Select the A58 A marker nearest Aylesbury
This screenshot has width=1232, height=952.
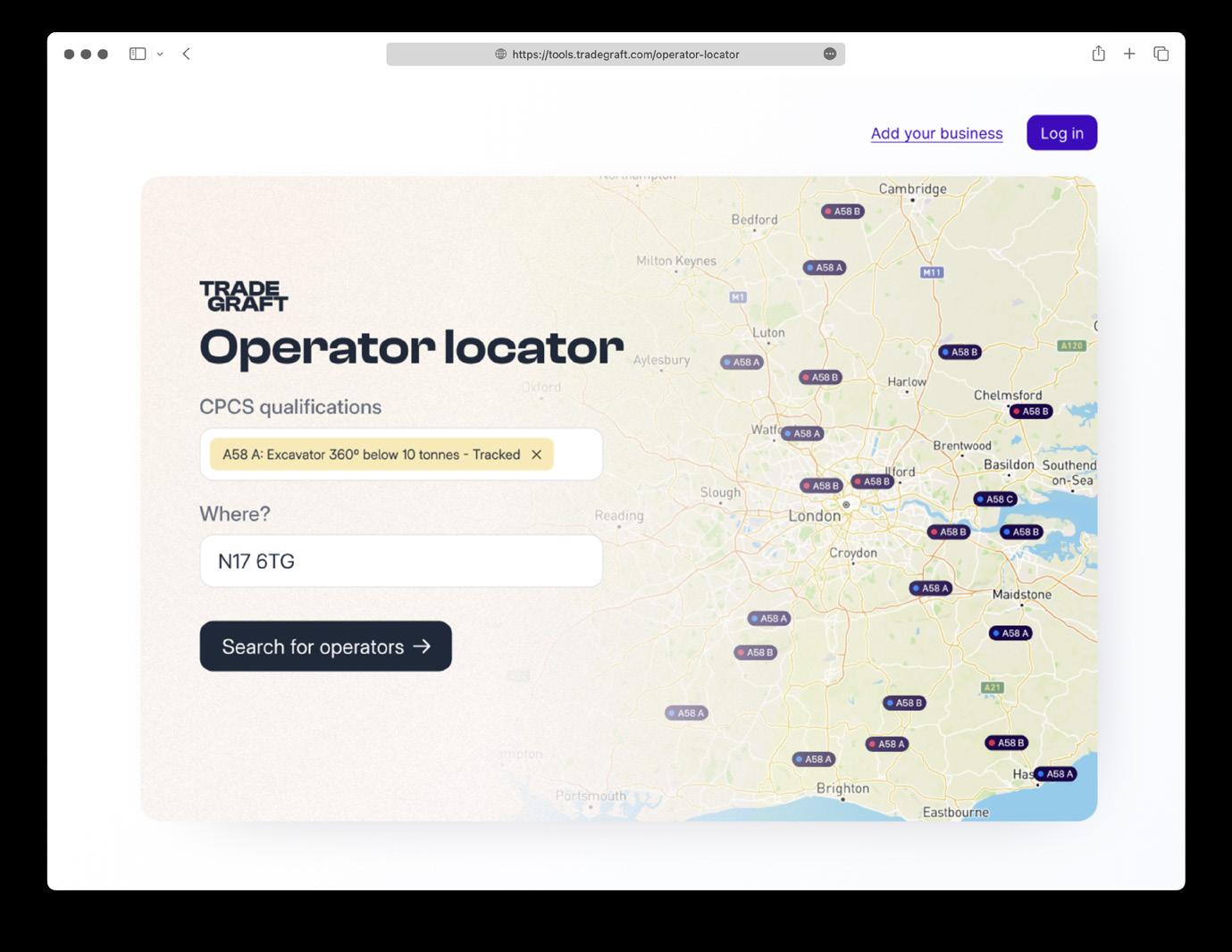pos(742,363)
